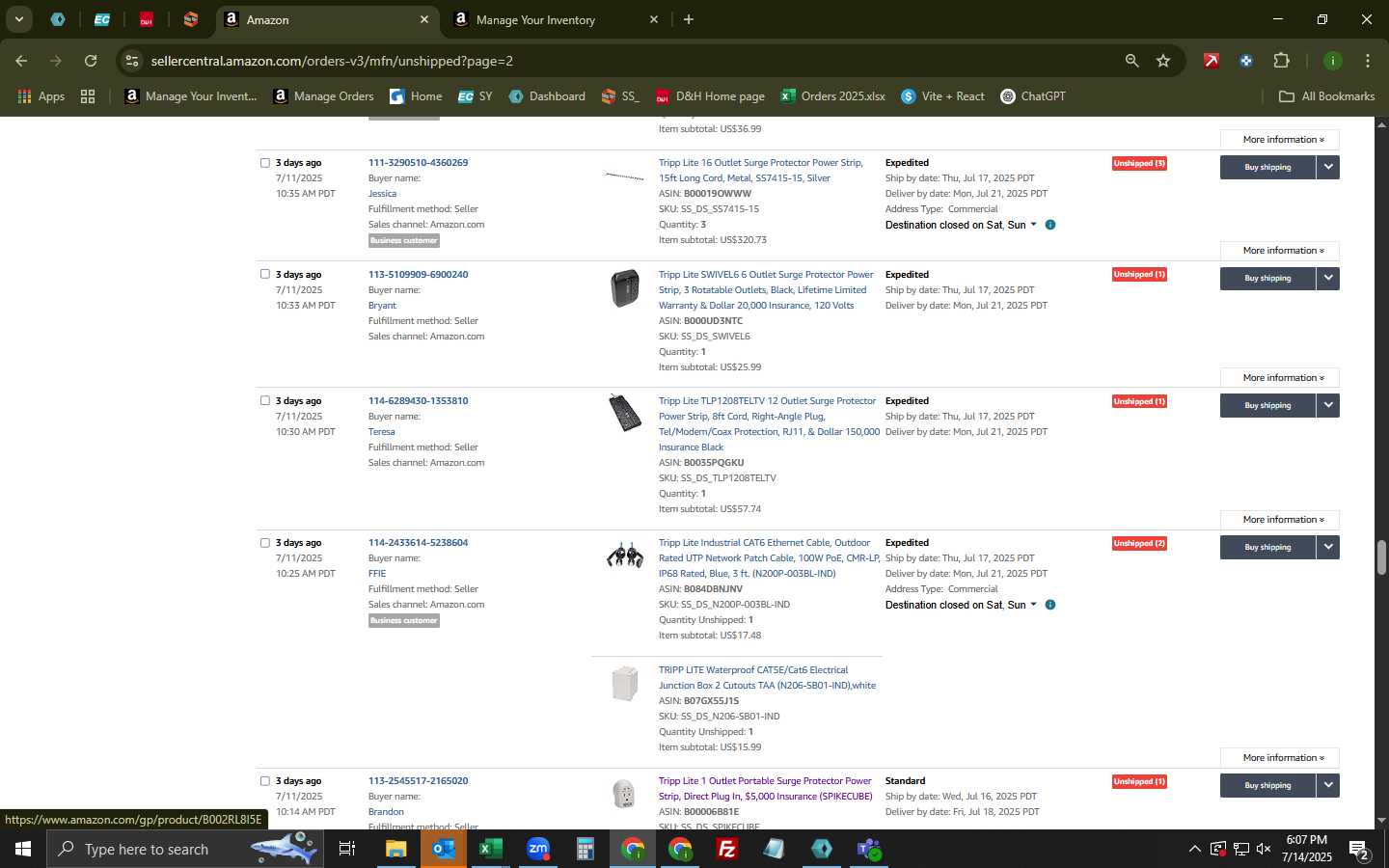Screen dimensions: 1389x868
Task: View site information icon in address bar
Action: 132,61
